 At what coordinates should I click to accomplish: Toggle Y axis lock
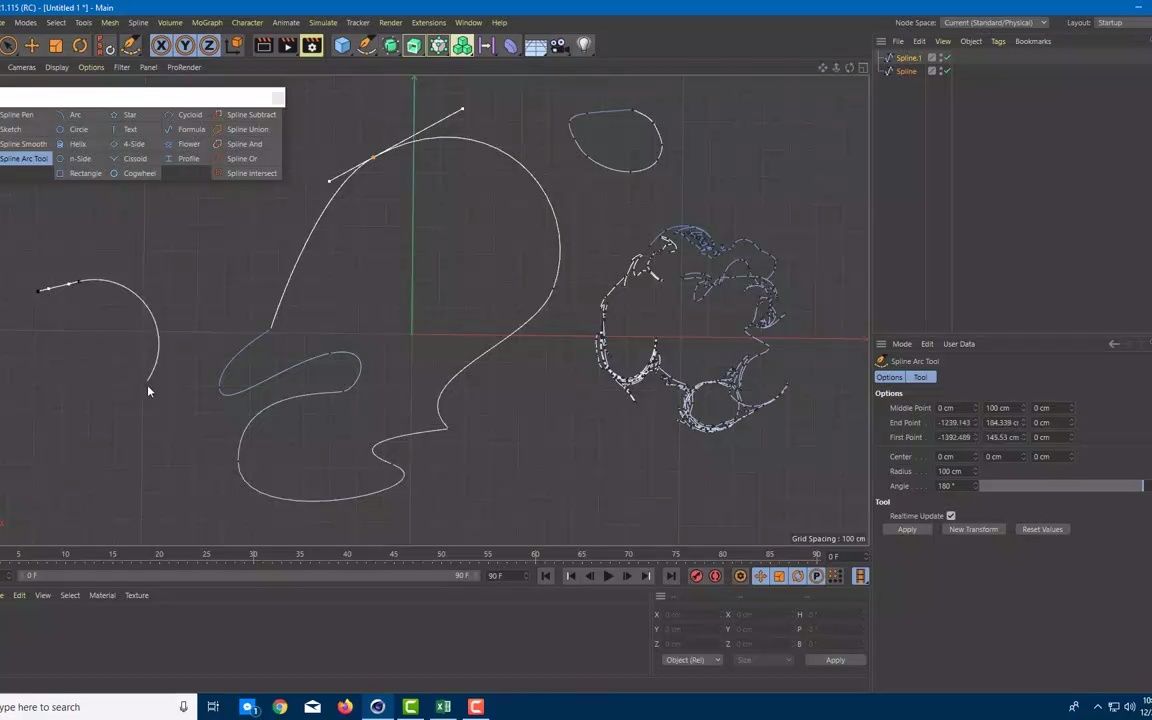click(x=185, y=46)
